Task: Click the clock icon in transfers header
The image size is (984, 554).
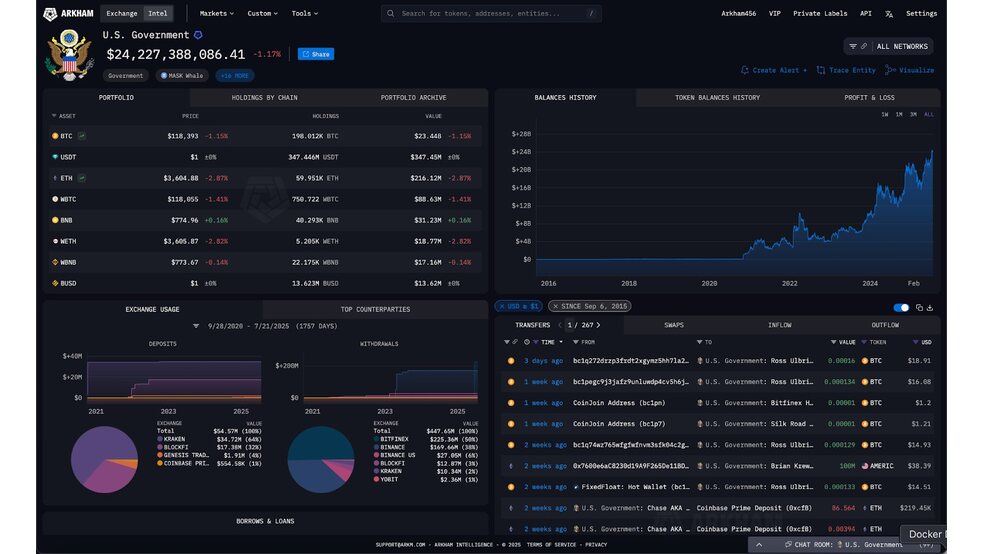Action: [x=527, y=343]
